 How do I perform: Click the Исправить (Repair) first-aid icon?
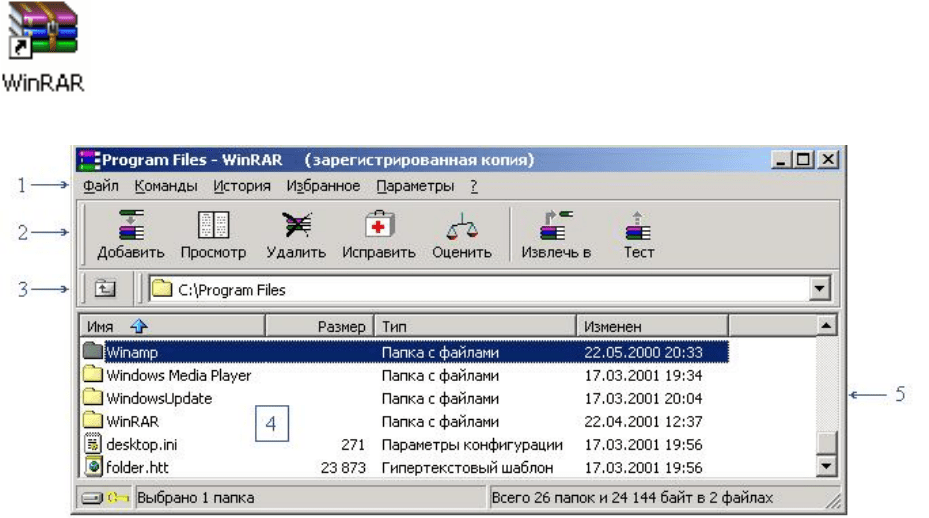point(379,225)
